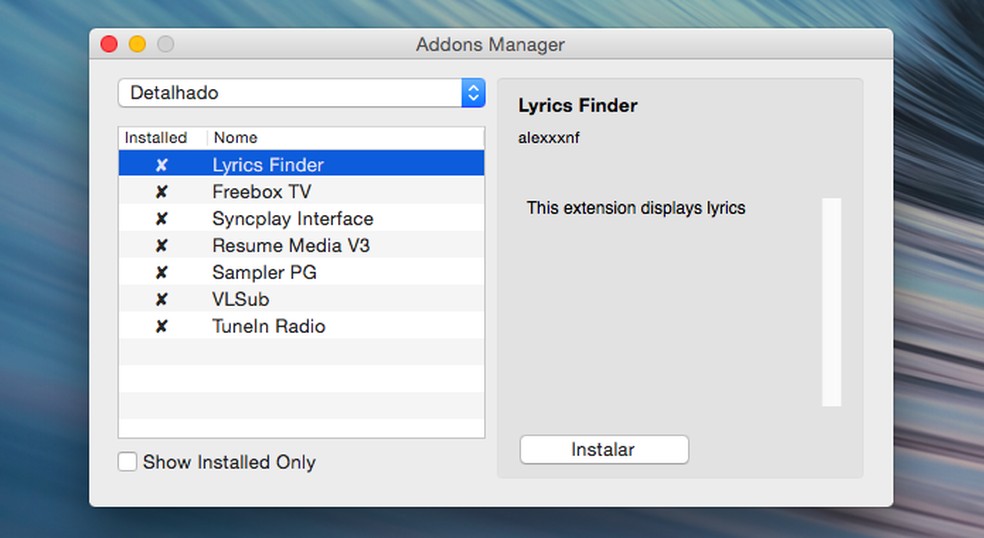
Task: Click the installed X mark beside Lyrics Finder
Action: pyautogui.click(x=161, y=165)
